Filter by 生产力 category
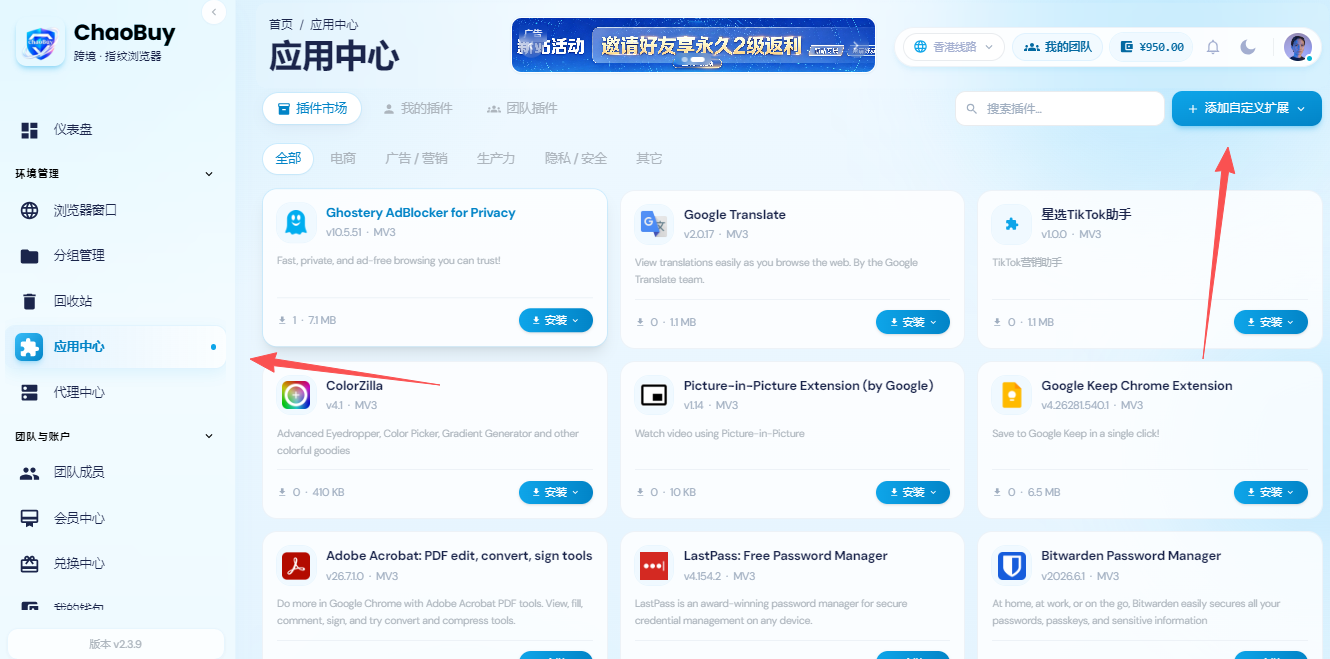1330x659 pixels. (x=496, y=158)
